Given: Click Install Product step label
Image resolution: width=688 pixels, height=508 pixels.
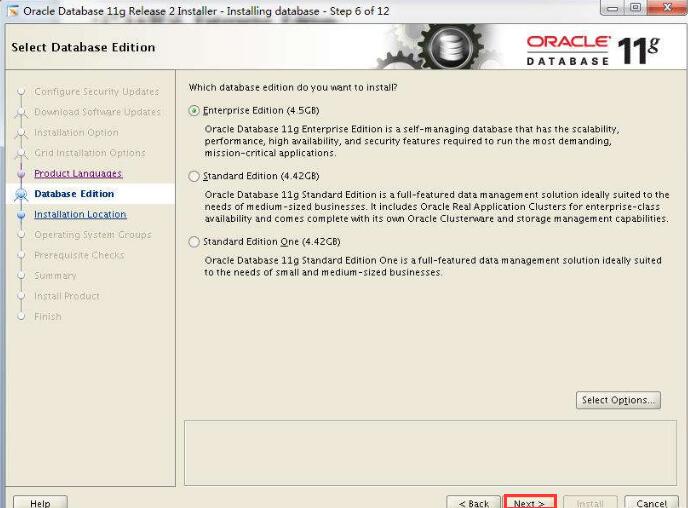Looking at the screenshot, I should click(67, 296).
